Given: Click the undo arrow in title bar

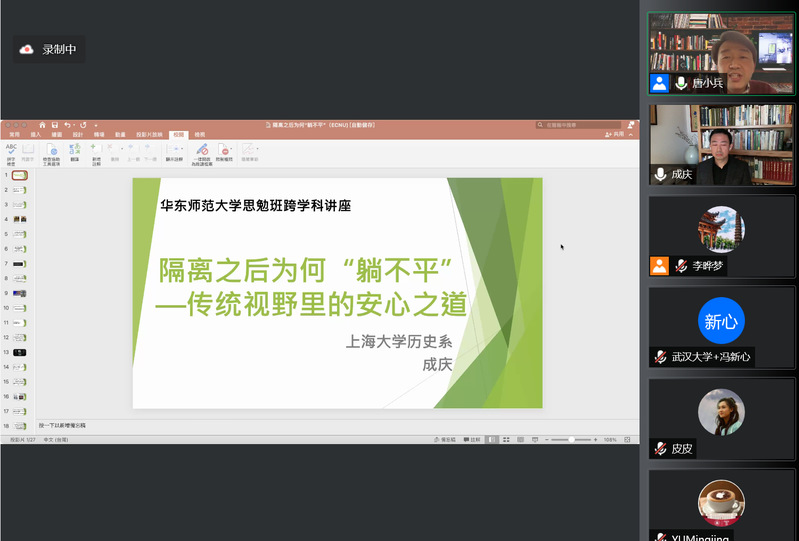Looking at the screenshot, I should [68, 125].
